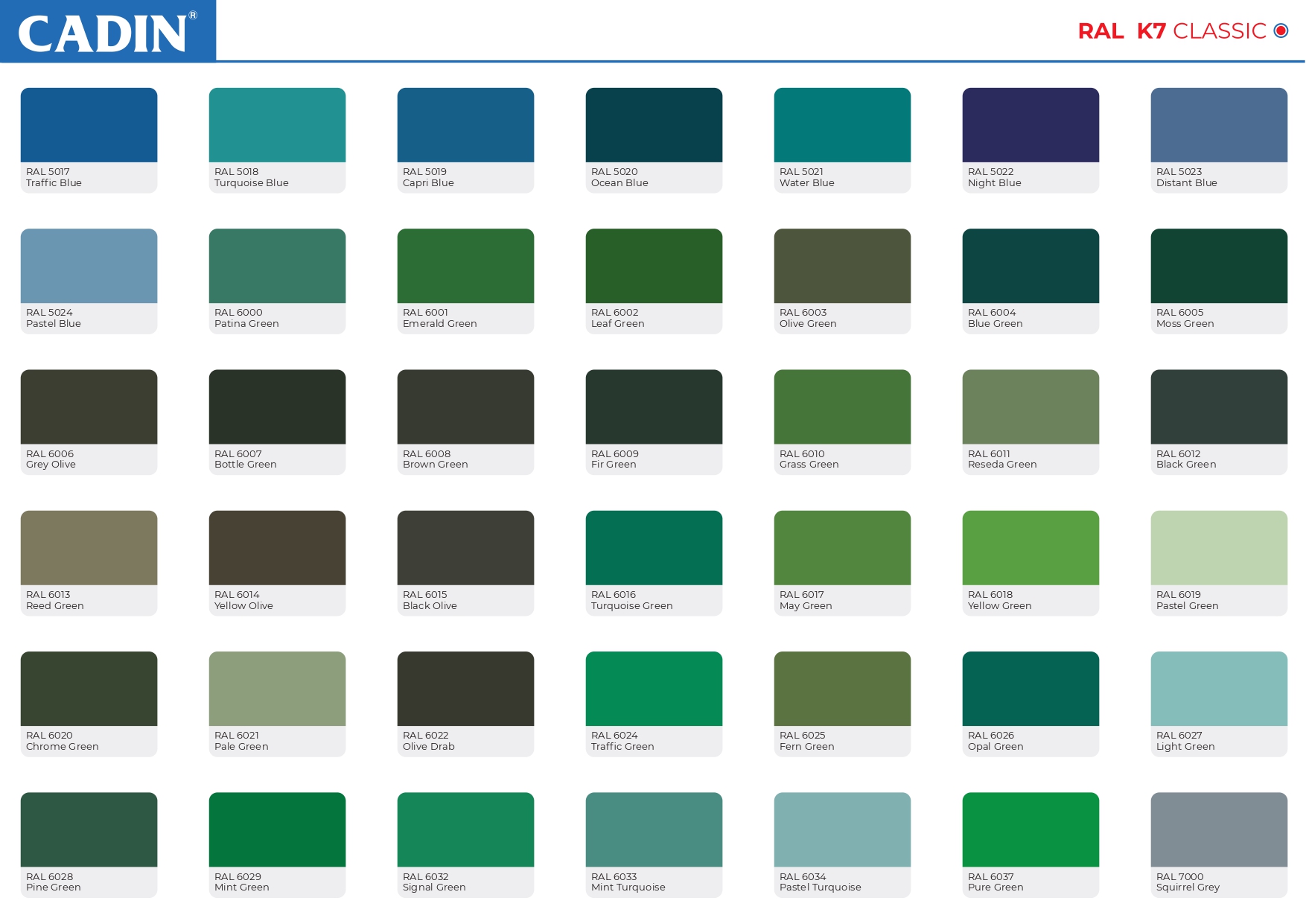Click the 'Traffic Blue' name label
Viewport: 1306px width, 924px height.
pyautogui.click(x=54, y=183)
